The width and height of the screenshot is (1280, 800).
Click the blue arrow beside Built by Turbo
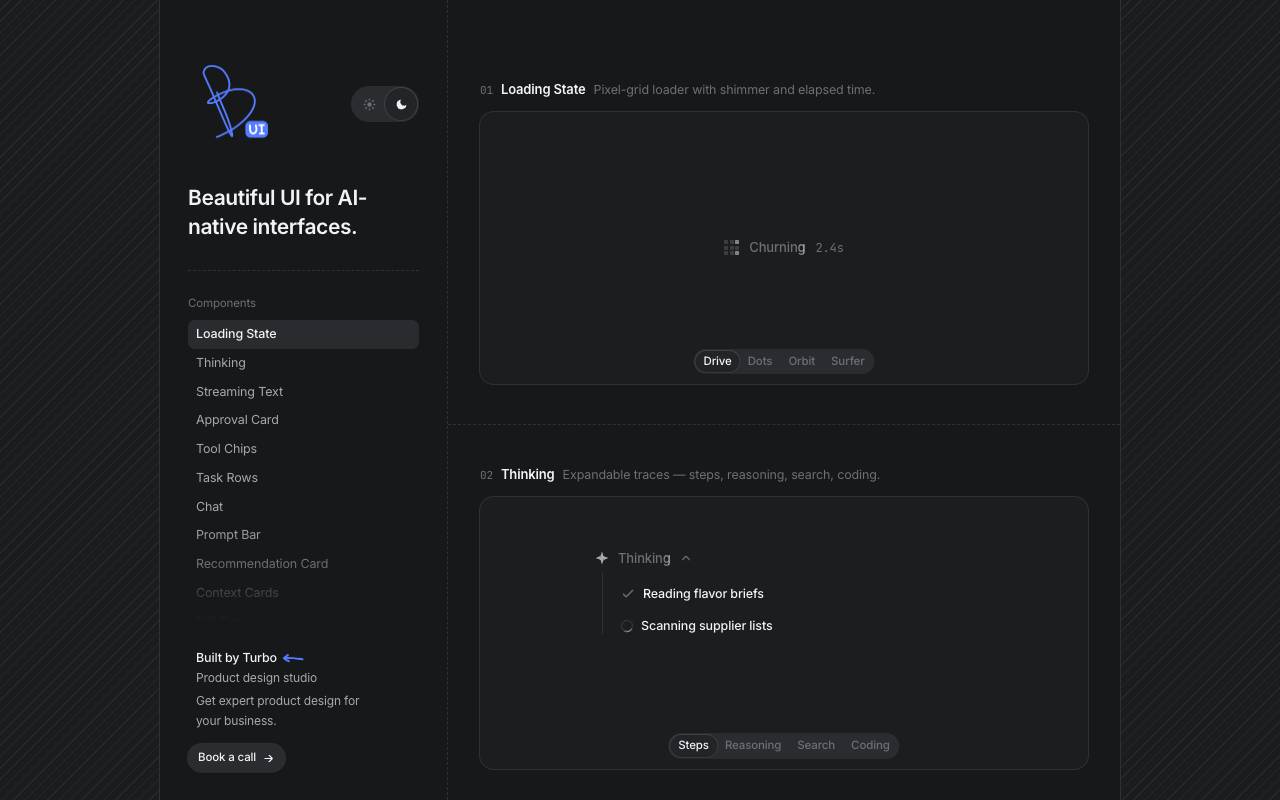pyautogui.click(x=293, y=658)
